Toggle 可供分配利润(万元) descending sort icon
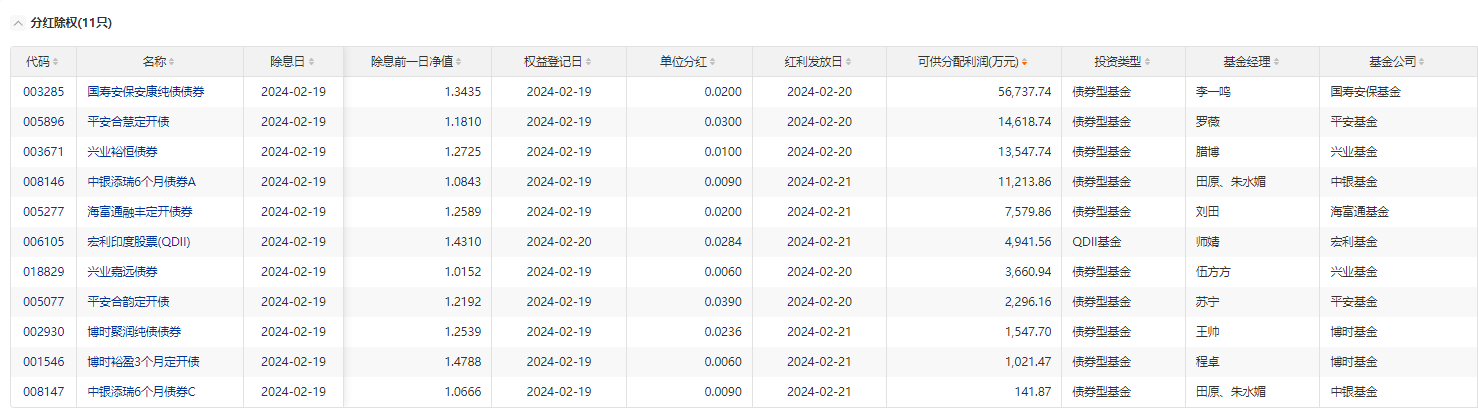Viewport: 1478px width, 410px height. (1025, 62)
